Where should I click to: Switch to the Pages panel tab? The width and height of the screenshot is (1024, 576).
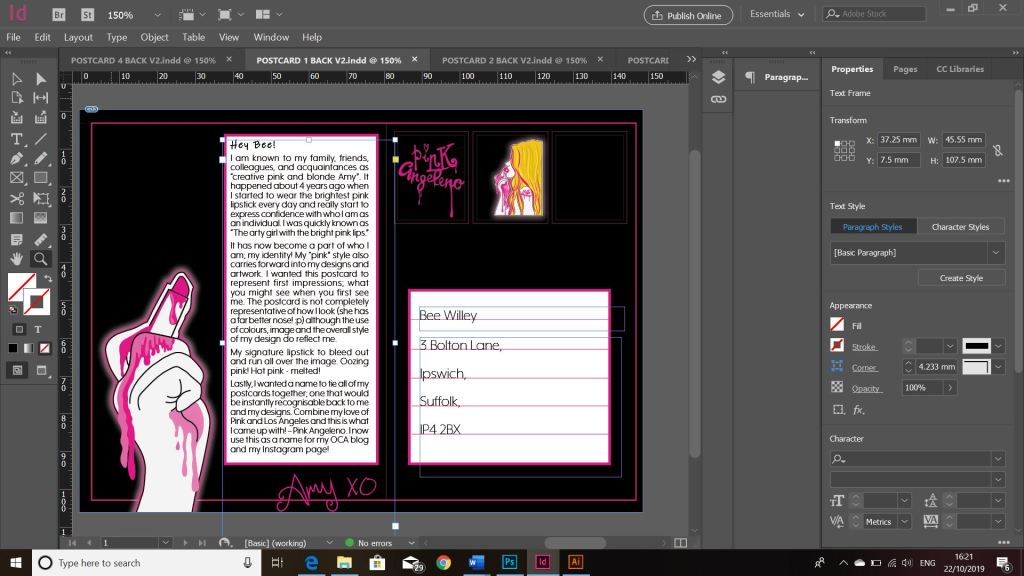click(905, 69)
